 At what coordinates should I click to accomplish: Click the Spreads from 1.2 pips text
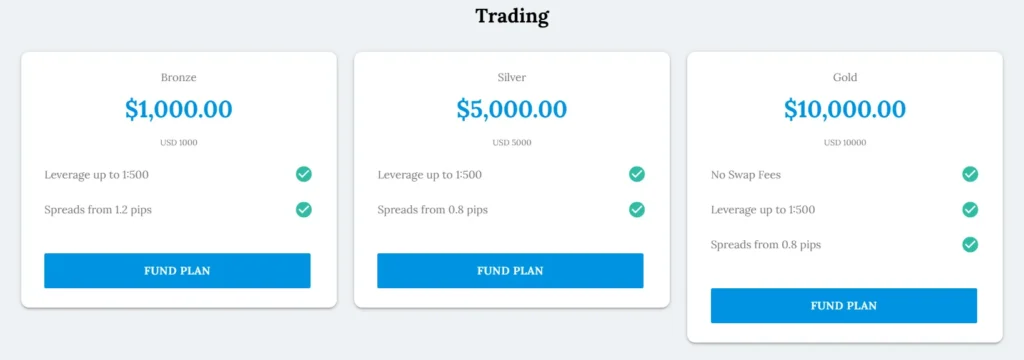98,210
